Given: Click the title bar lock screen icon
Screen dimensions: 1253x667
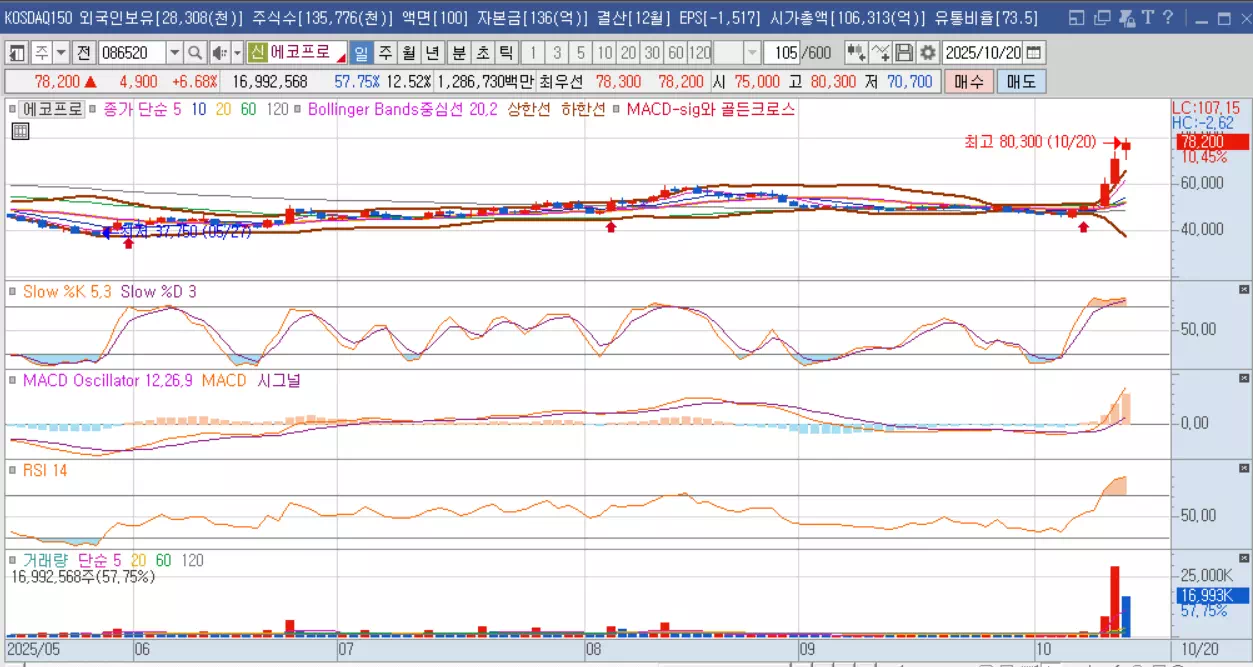Looking at the screenshot, I should pos(1125,18).
